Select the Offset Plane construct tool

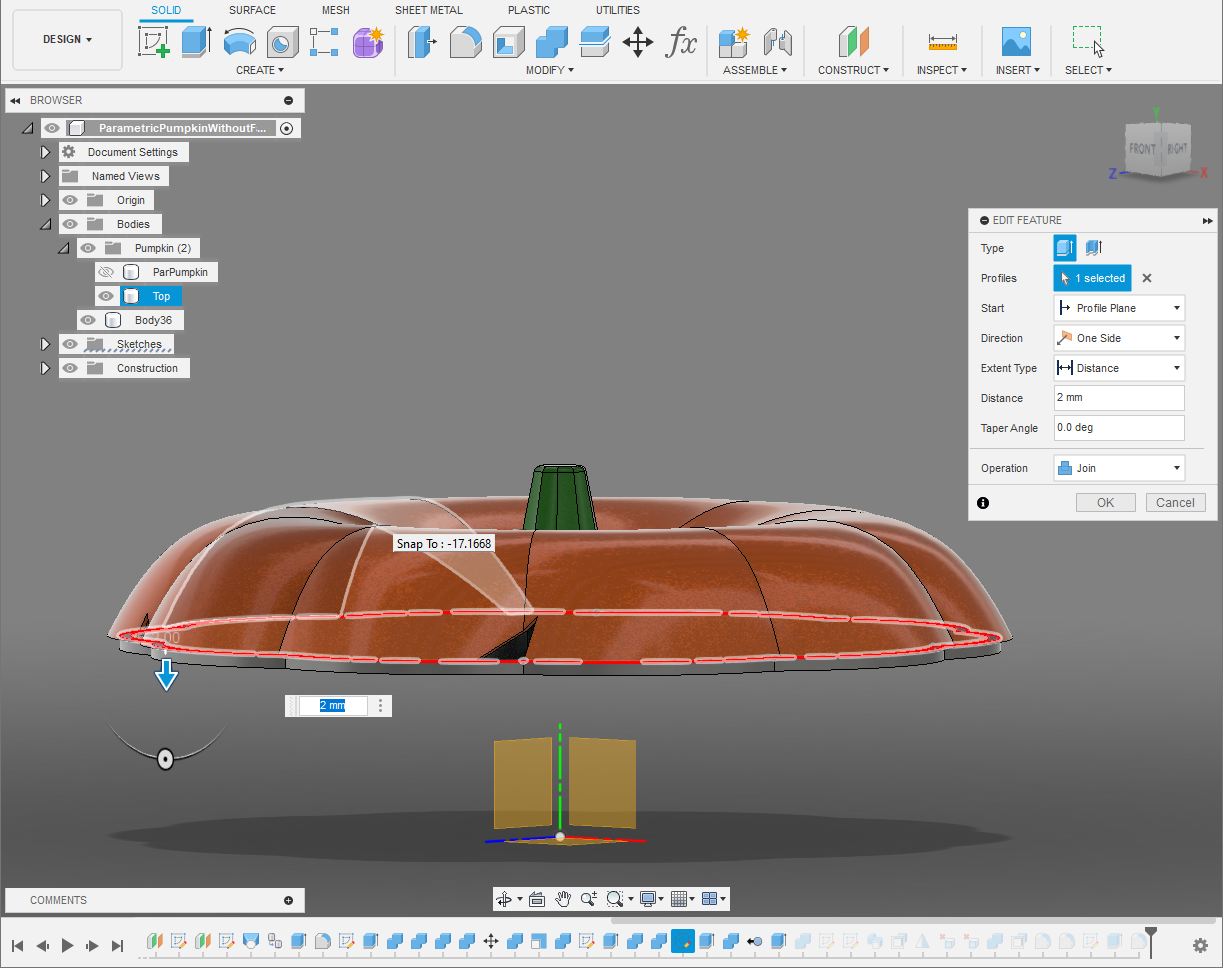pyautogui.click(x=853, y=42)
